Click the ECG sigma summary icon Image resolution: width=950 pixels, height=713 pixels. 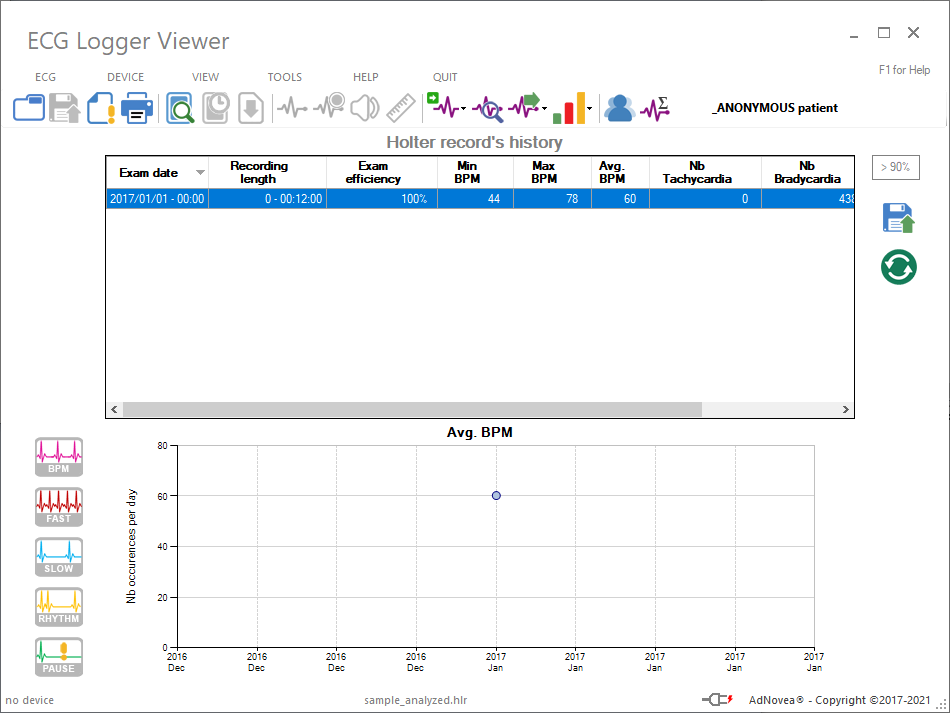coord(655,108)
